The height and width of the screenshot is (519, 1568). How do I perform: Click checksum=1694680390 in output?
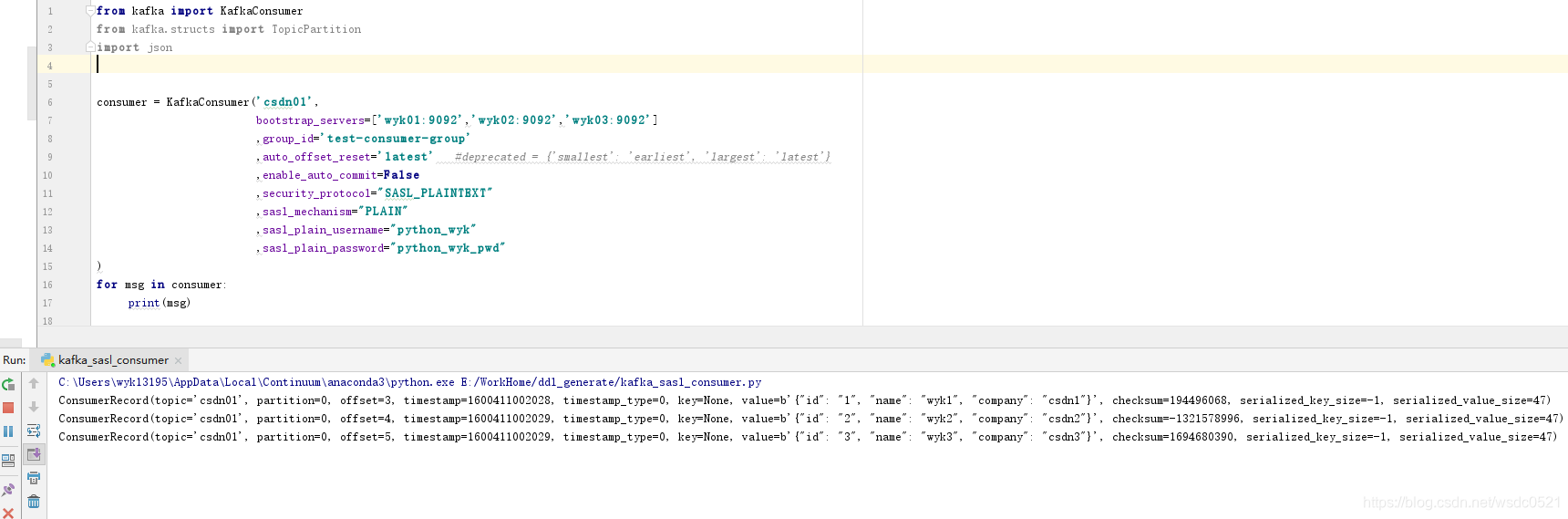(1173, 437)
